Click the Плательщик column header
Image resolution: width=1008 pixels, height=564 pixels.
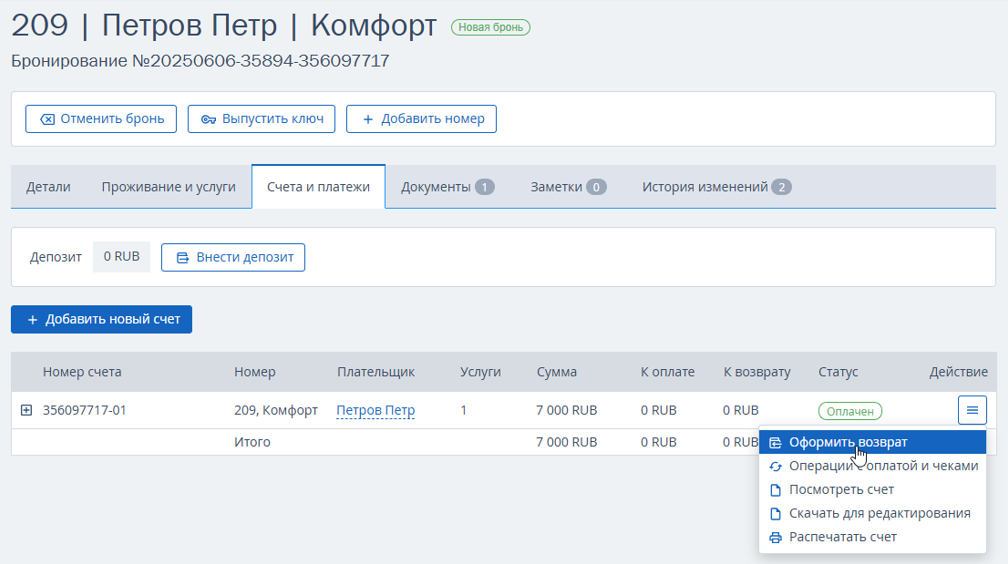tap(375, 372)
